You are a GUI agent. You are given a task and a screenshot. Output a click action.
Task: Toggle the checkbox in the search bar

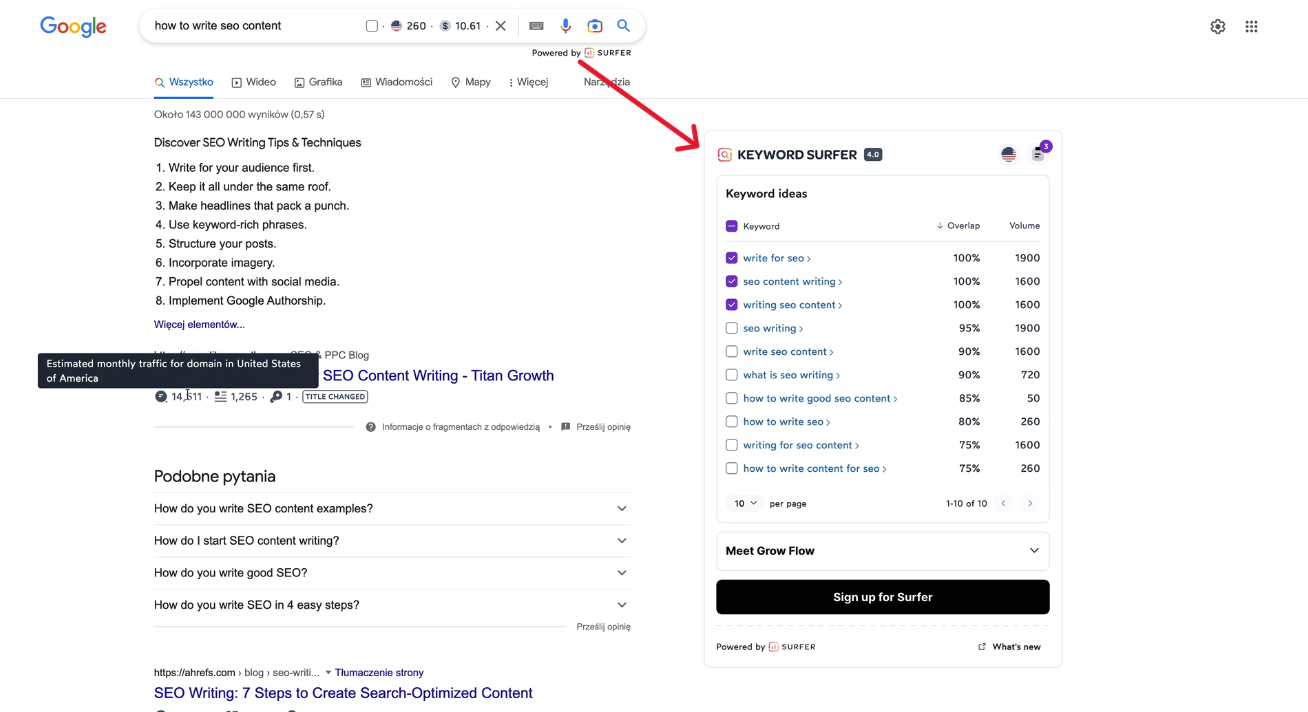click(372, 26)
